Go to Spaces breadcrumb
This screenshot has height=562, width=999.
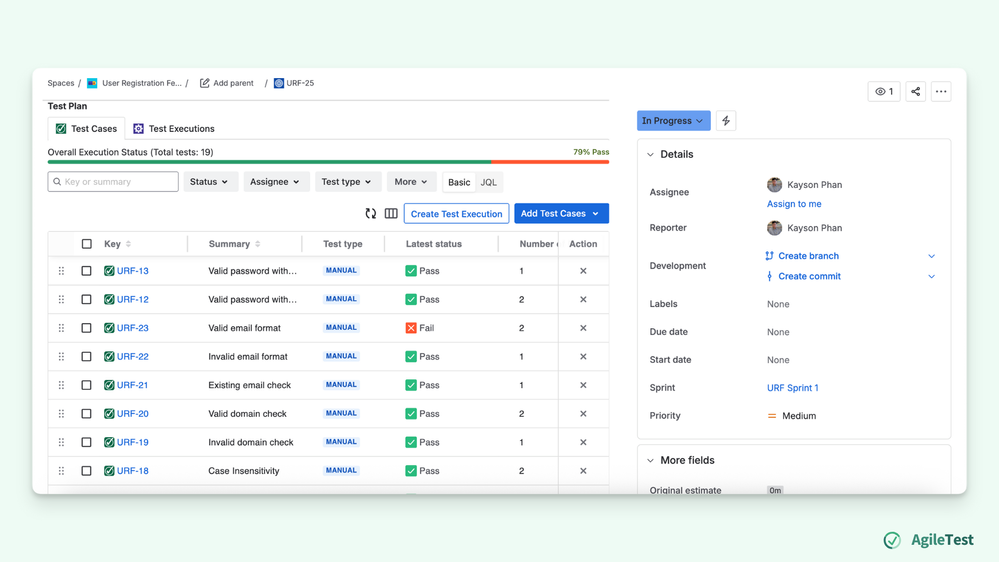(x=61, y=83)
